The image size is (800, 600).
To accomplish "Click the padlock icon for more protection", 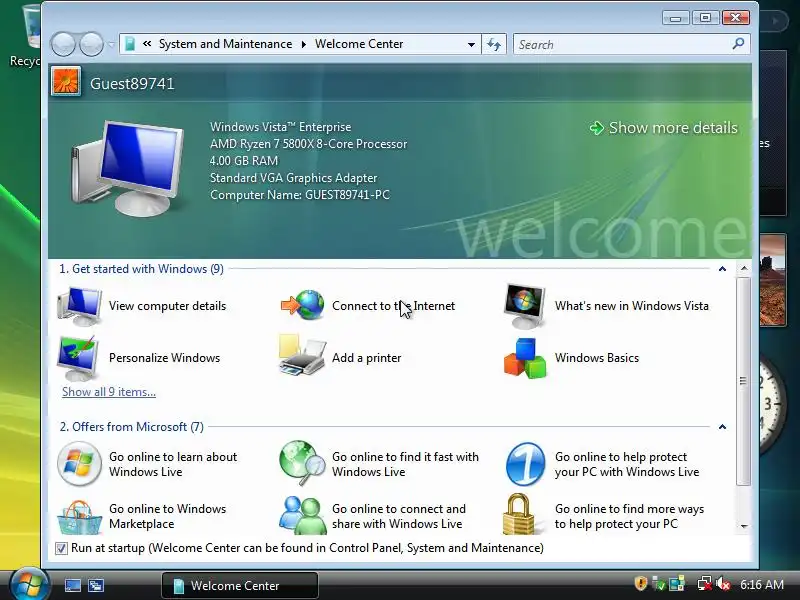I will [x=519, y=514].
